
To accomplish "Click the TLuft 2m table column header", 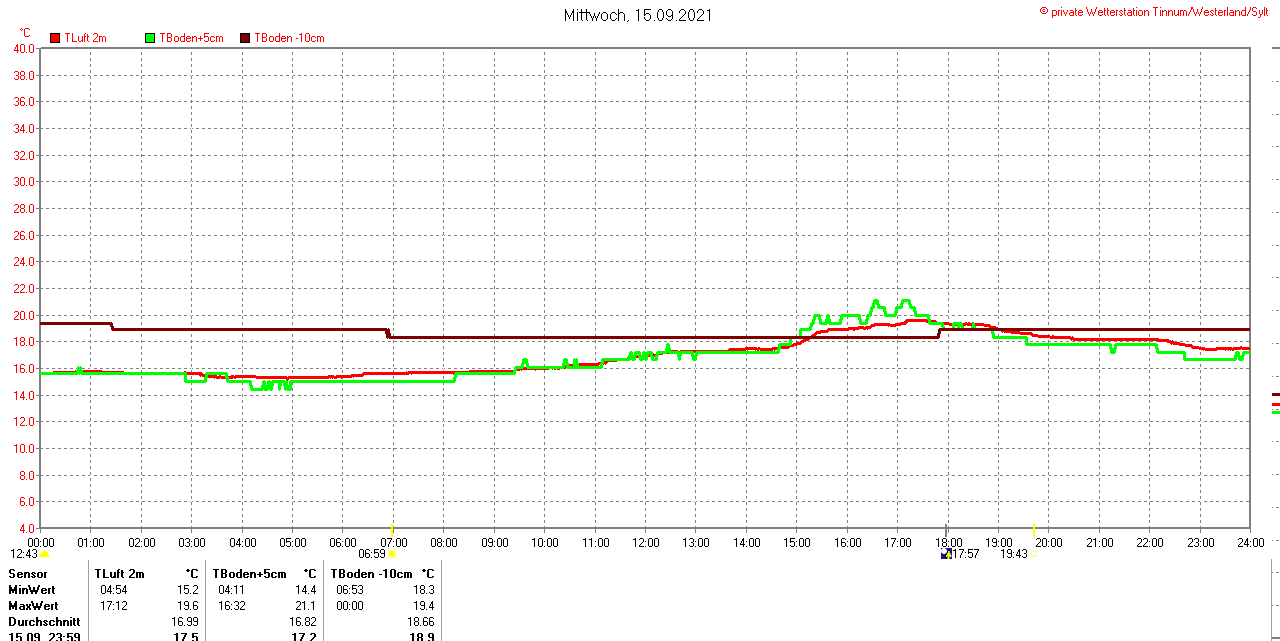I will coord(119,574).
